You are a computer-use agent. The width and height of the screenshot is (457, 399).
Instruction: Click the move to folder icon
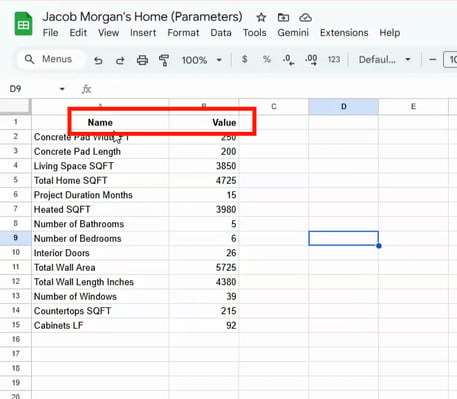283,17
